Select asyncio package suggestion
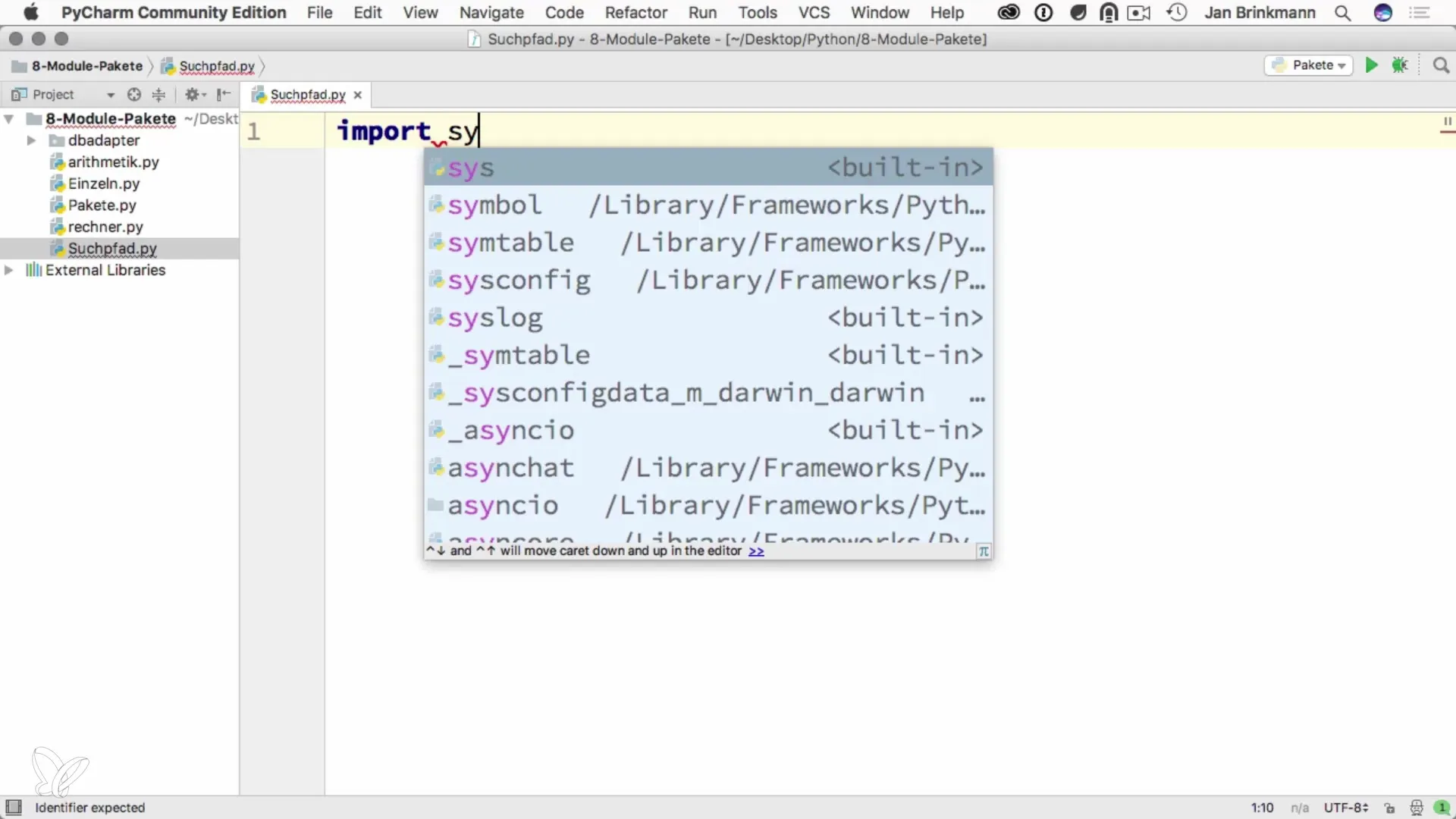 (x=708, y=506)
